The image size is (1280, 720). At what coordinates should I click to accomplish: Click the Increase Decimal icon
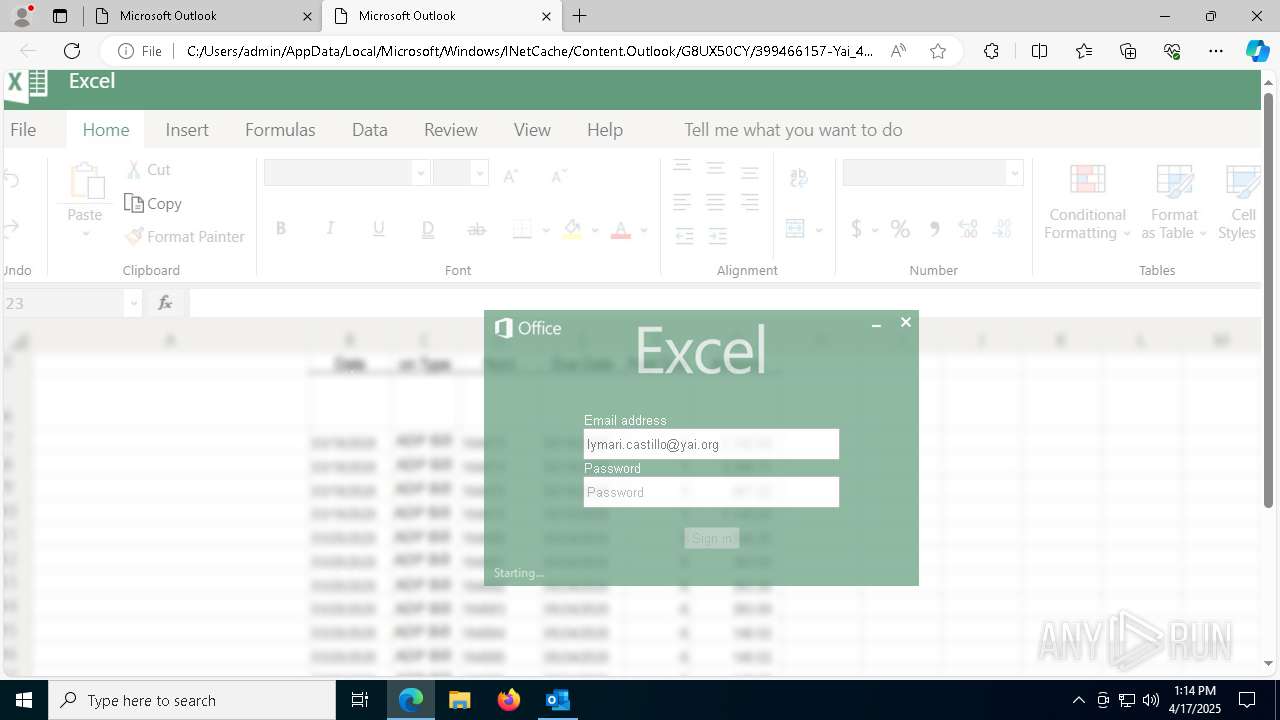[x=967, y=229]
